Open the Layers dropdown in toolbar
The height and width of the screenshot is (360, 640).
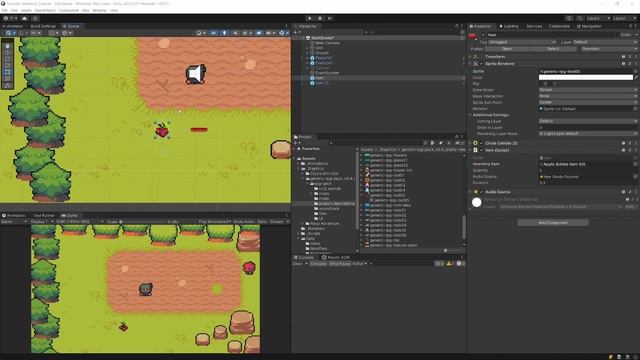(x=598, y=18)
